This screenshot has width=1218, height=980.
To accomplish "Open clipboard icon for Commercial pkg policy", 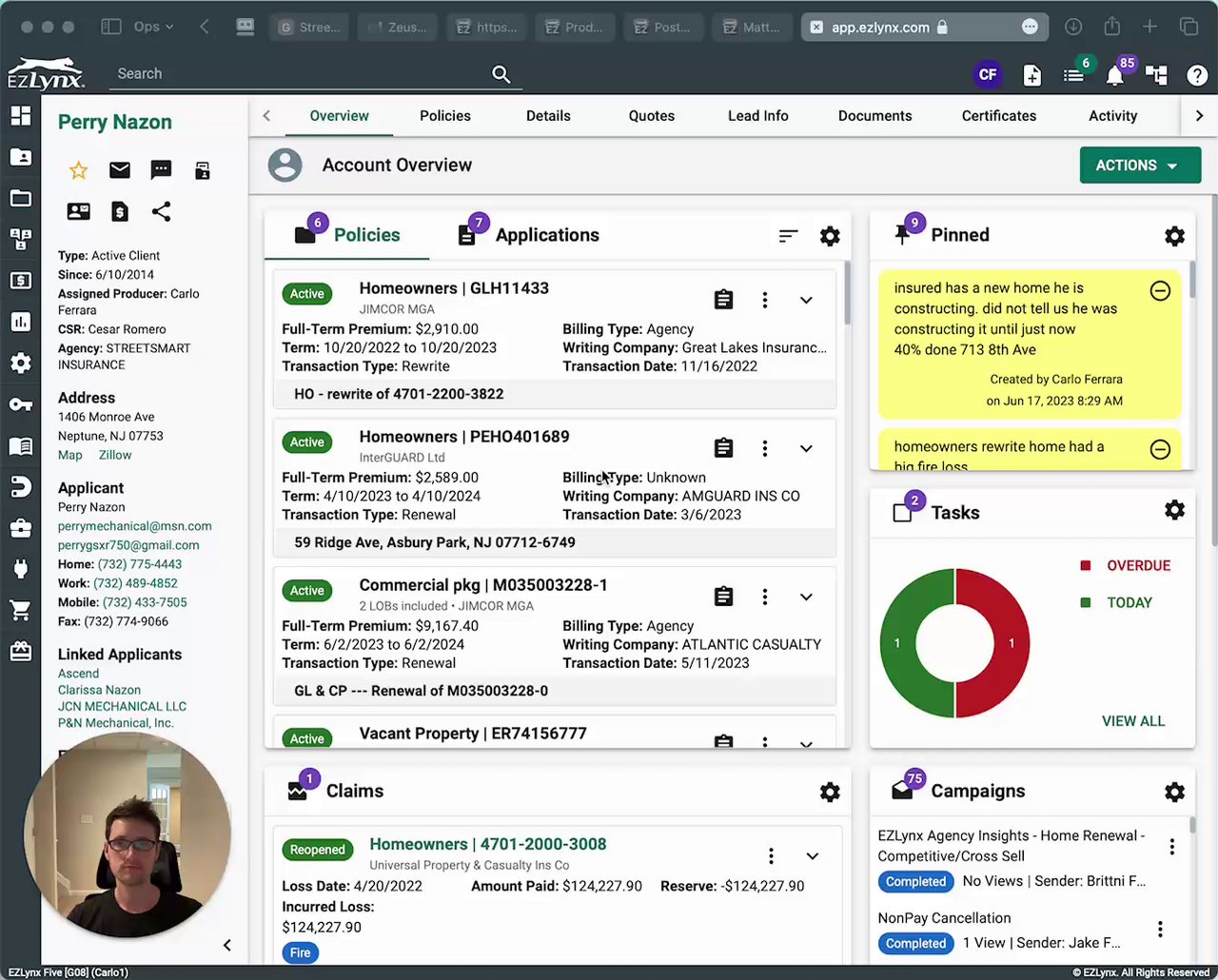I will (x=723, y=597).
